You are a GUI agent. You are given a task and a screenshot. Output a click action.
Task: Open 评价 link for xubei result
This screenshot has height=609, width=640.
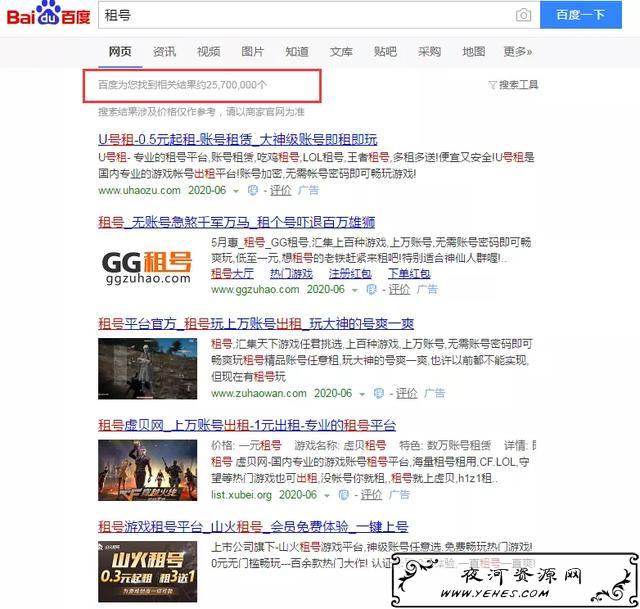371,495
